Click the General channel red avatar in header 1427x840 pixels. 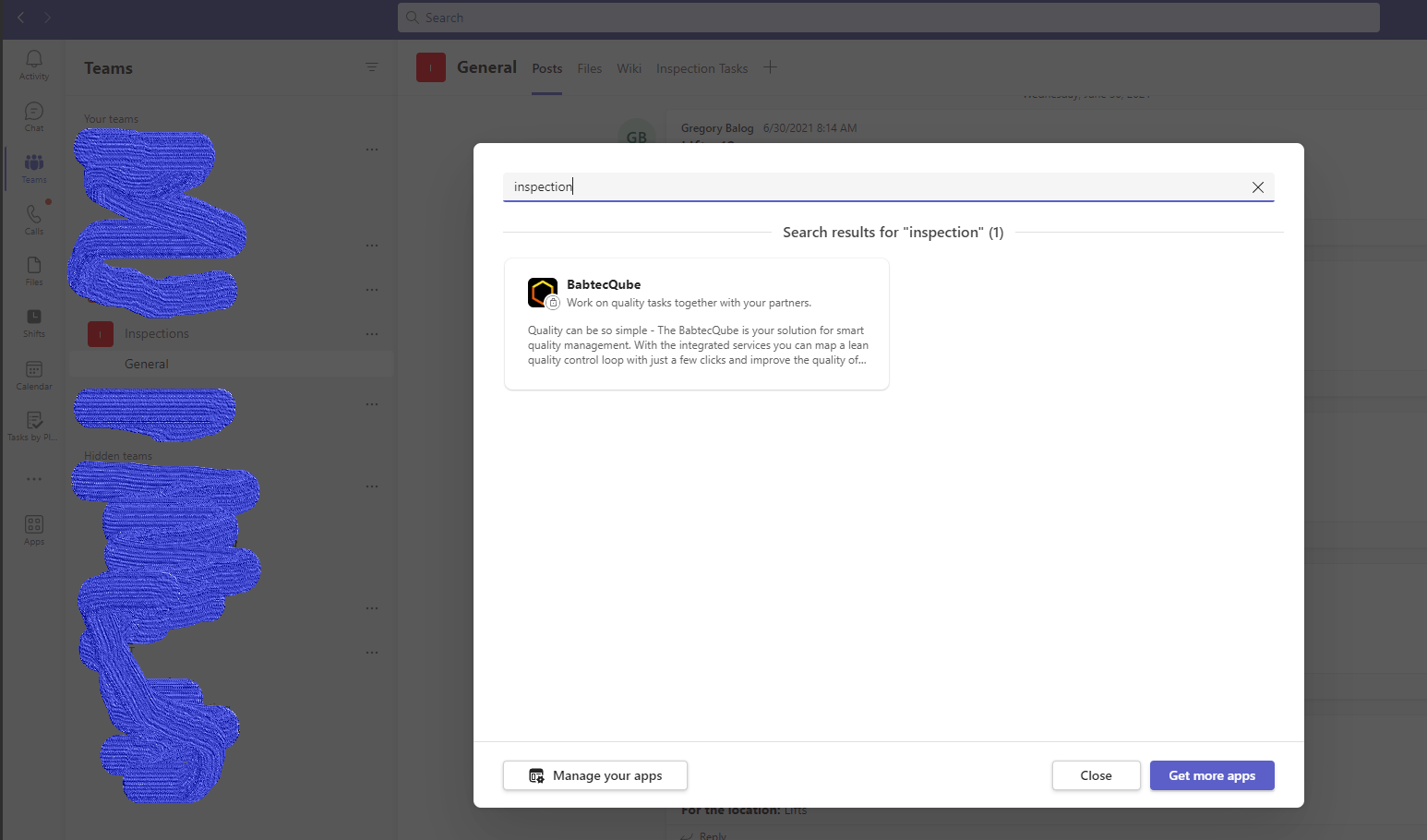pyautogui.click(x=431, y=67)
